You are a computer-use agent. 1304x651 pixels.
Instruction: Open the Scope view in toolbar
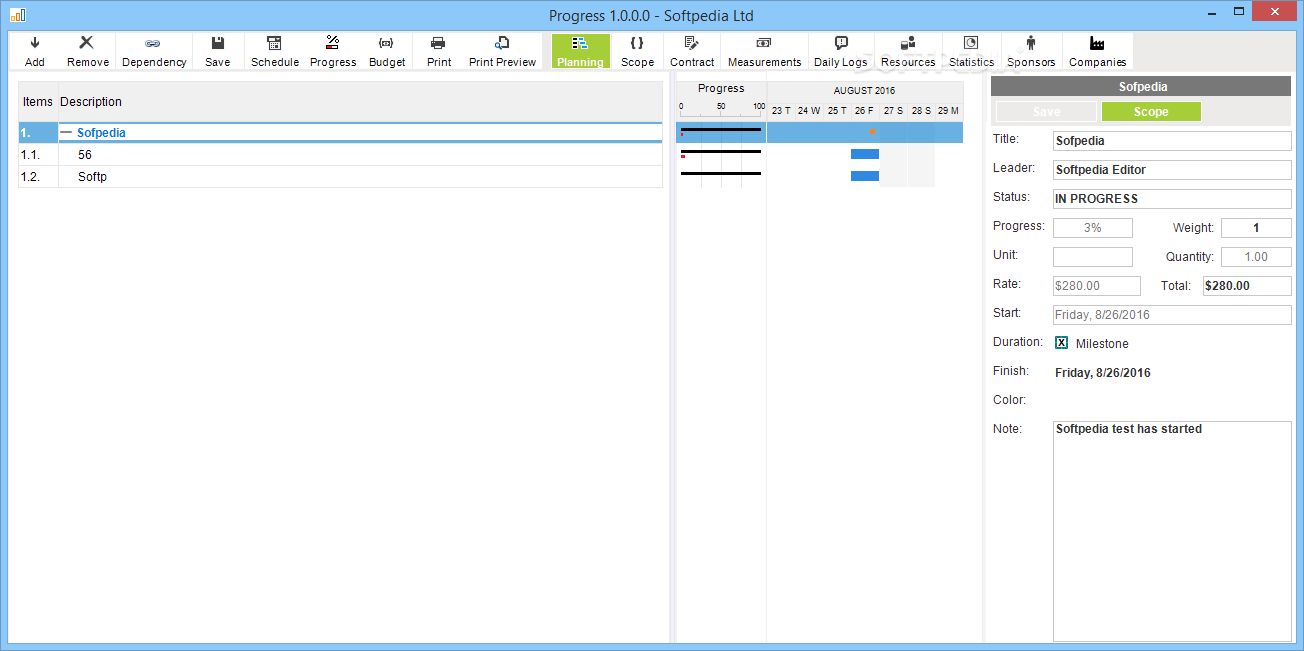tap(637, 51)
